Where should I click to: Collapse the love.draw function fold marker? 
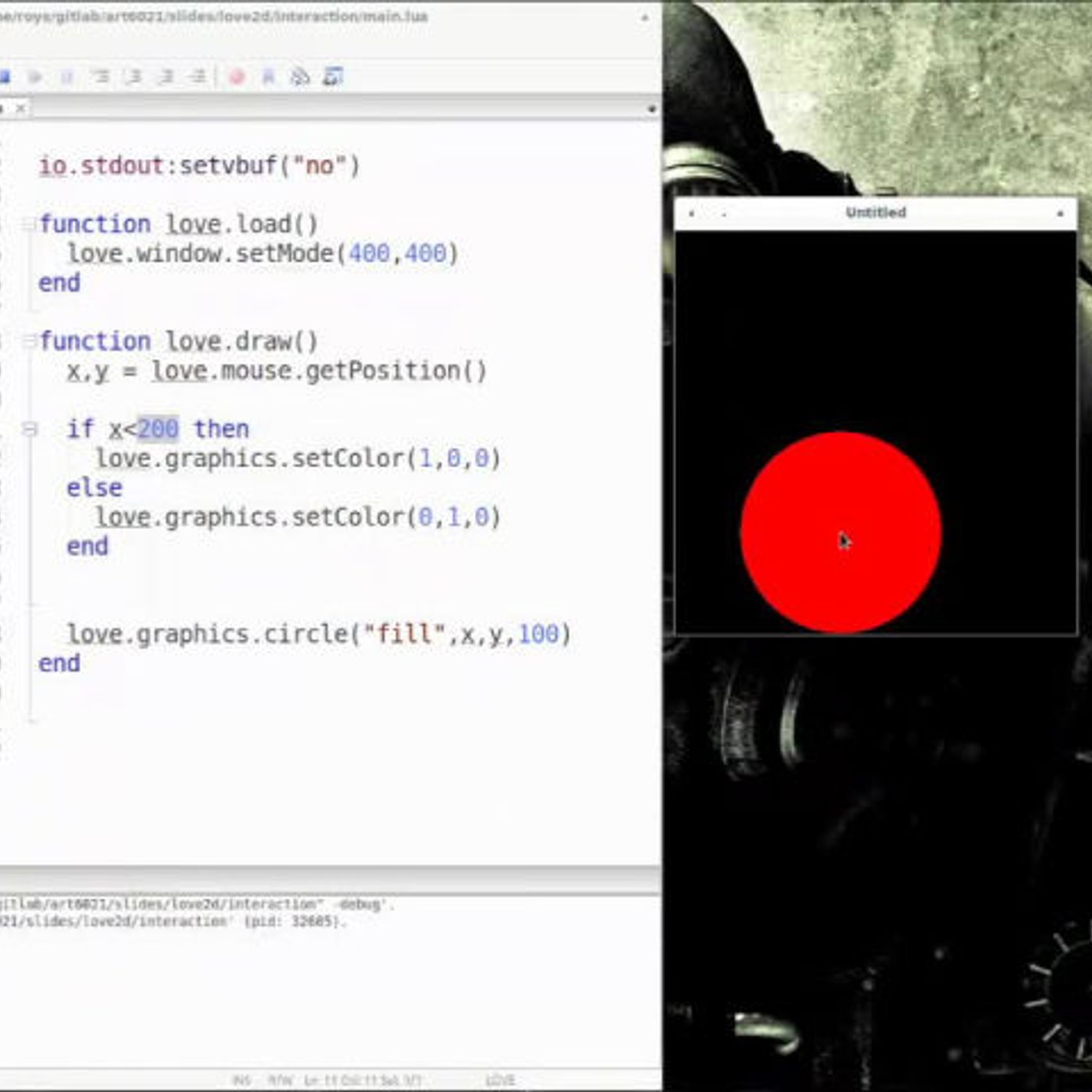pyautogui.click(x=30, y=341)
